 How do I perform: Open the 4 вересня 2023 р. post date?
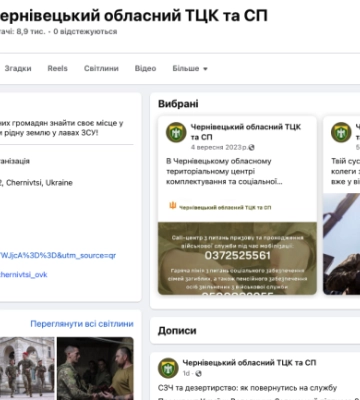(x=219, y=147)
